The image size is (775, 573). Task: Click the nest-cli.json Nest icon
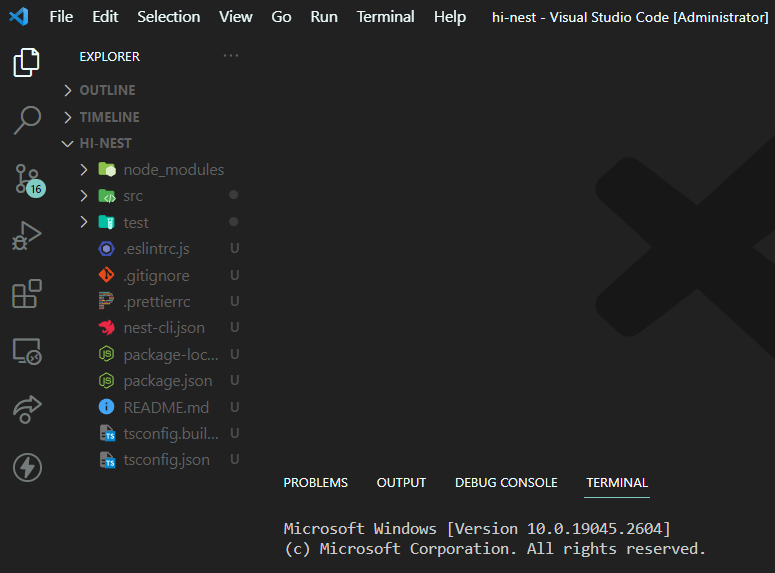pyautogui.click(x=106, y=327)
